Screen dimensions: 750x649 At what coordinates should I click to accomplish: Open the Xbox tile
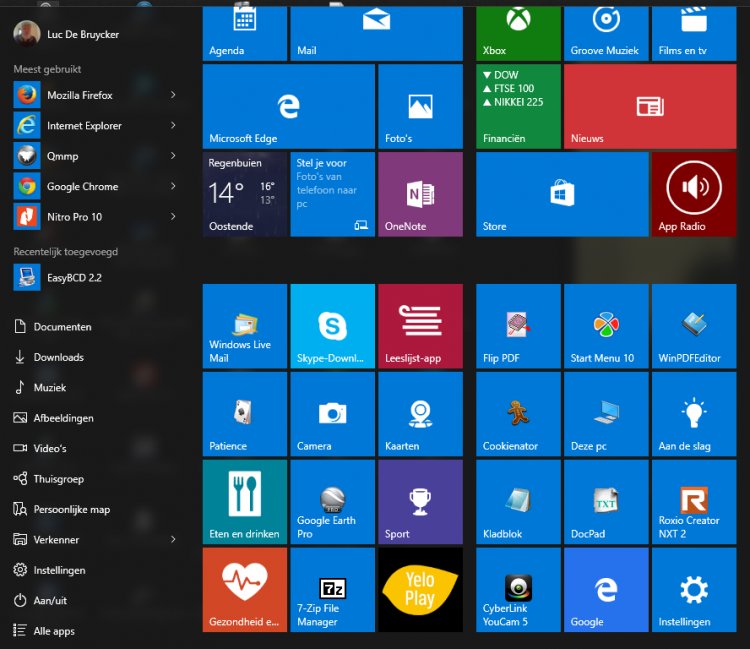(518, 32)
